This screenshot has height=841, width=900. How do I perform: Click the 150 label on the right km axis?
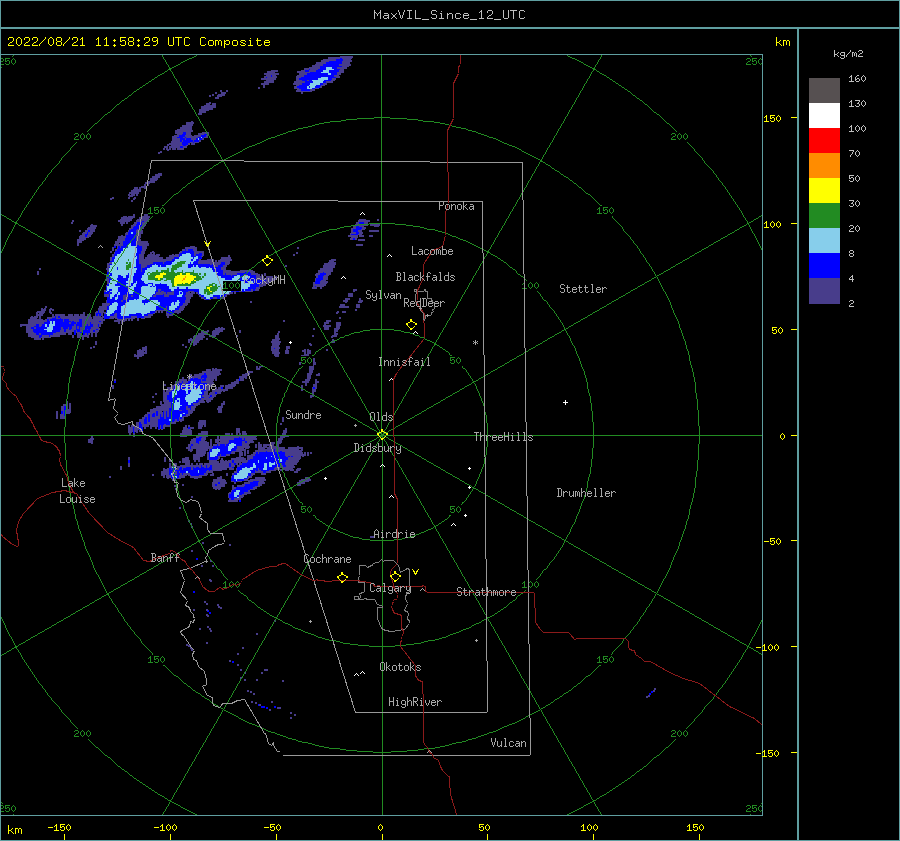tap(772, 118)
